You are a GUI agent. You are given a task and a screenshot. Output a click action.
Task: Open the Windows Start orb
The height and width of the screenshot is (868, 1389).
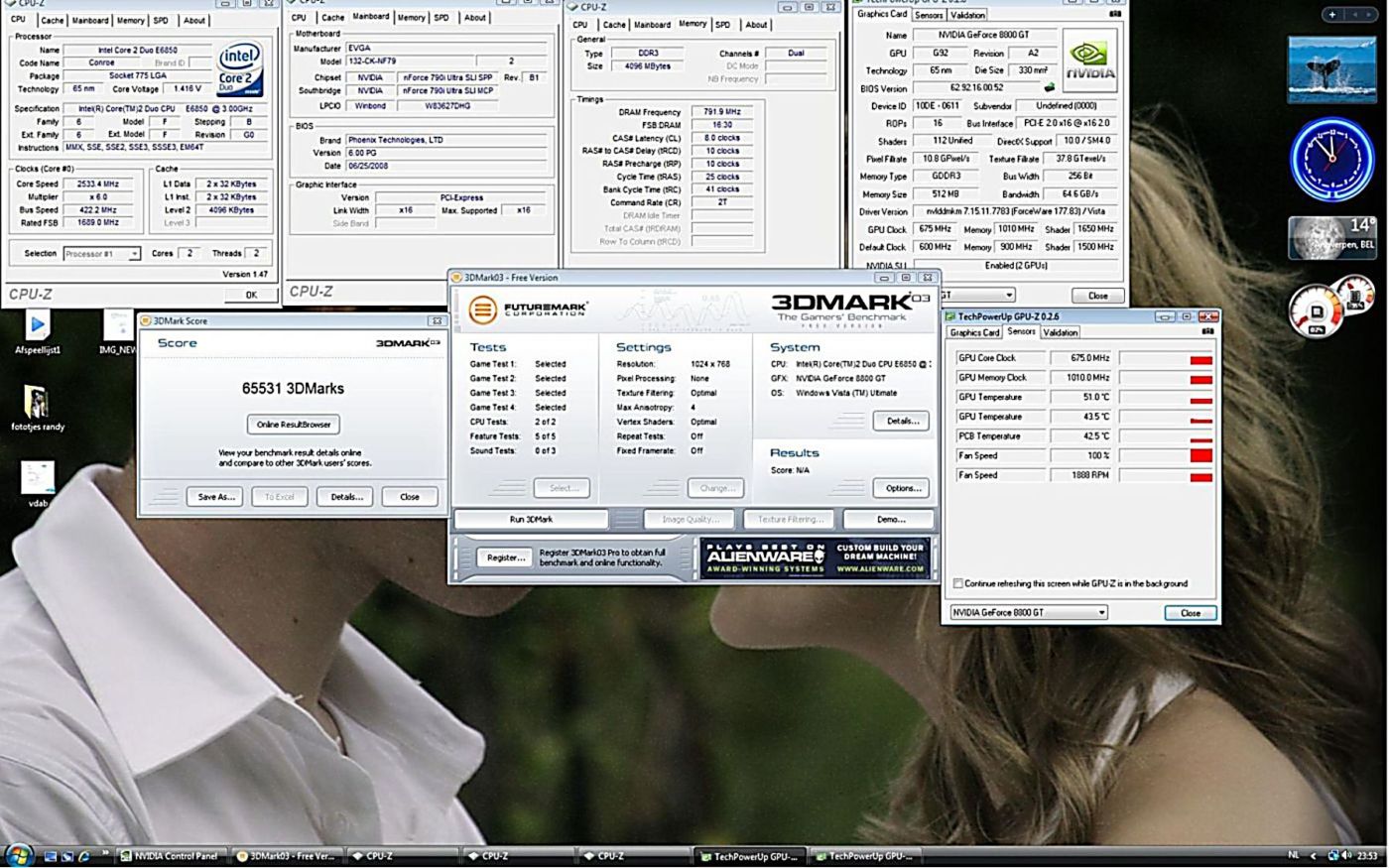pyautogui.click(x=19, y=855)
